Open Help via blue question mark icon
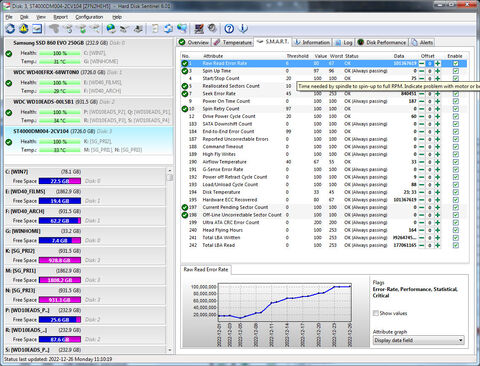 [229, 29]
